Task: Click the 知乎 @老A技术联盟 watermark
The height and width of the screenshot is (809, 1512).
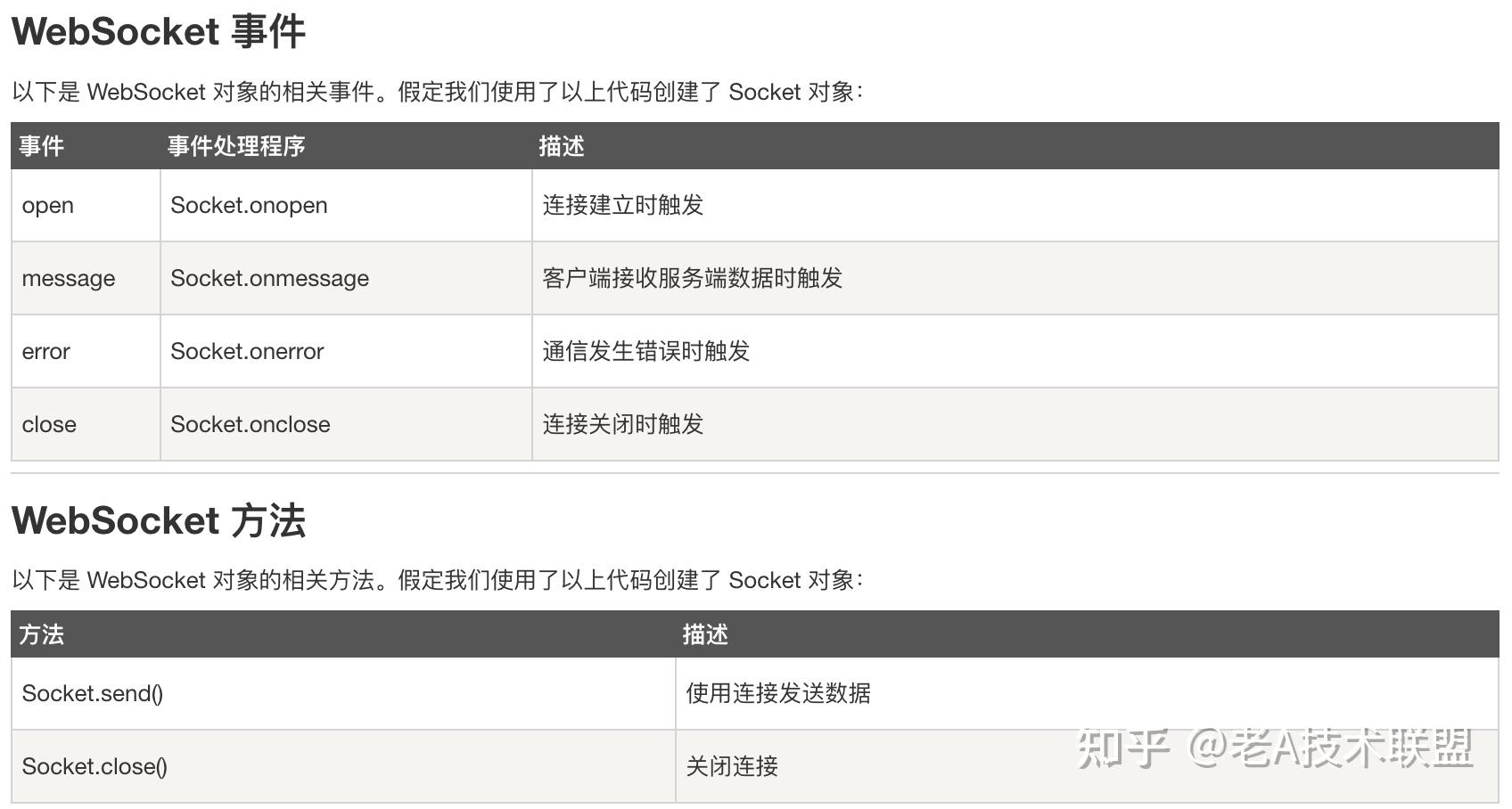Action: [1275, 747]
